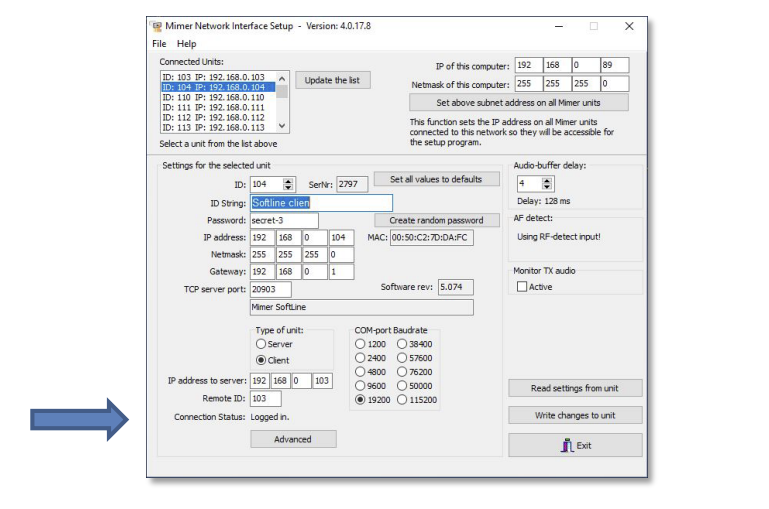
Task: Click Write changes to unit
Action: (x=575, y=415)
